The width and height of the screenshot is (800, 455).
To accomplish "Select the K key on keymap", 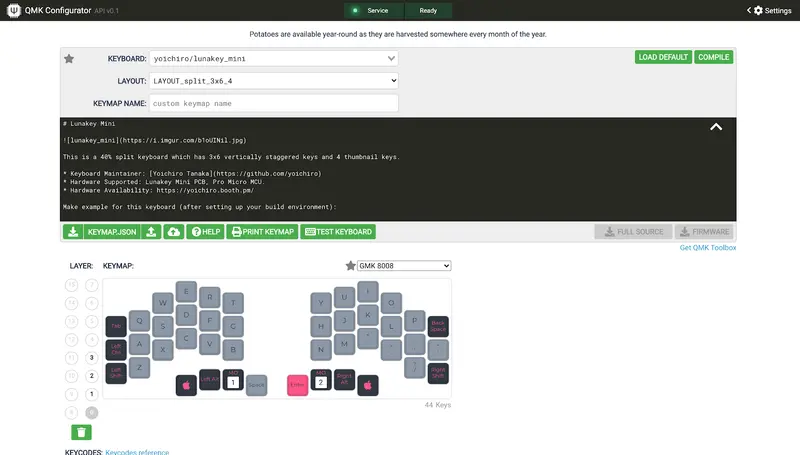I will (368, 315).
